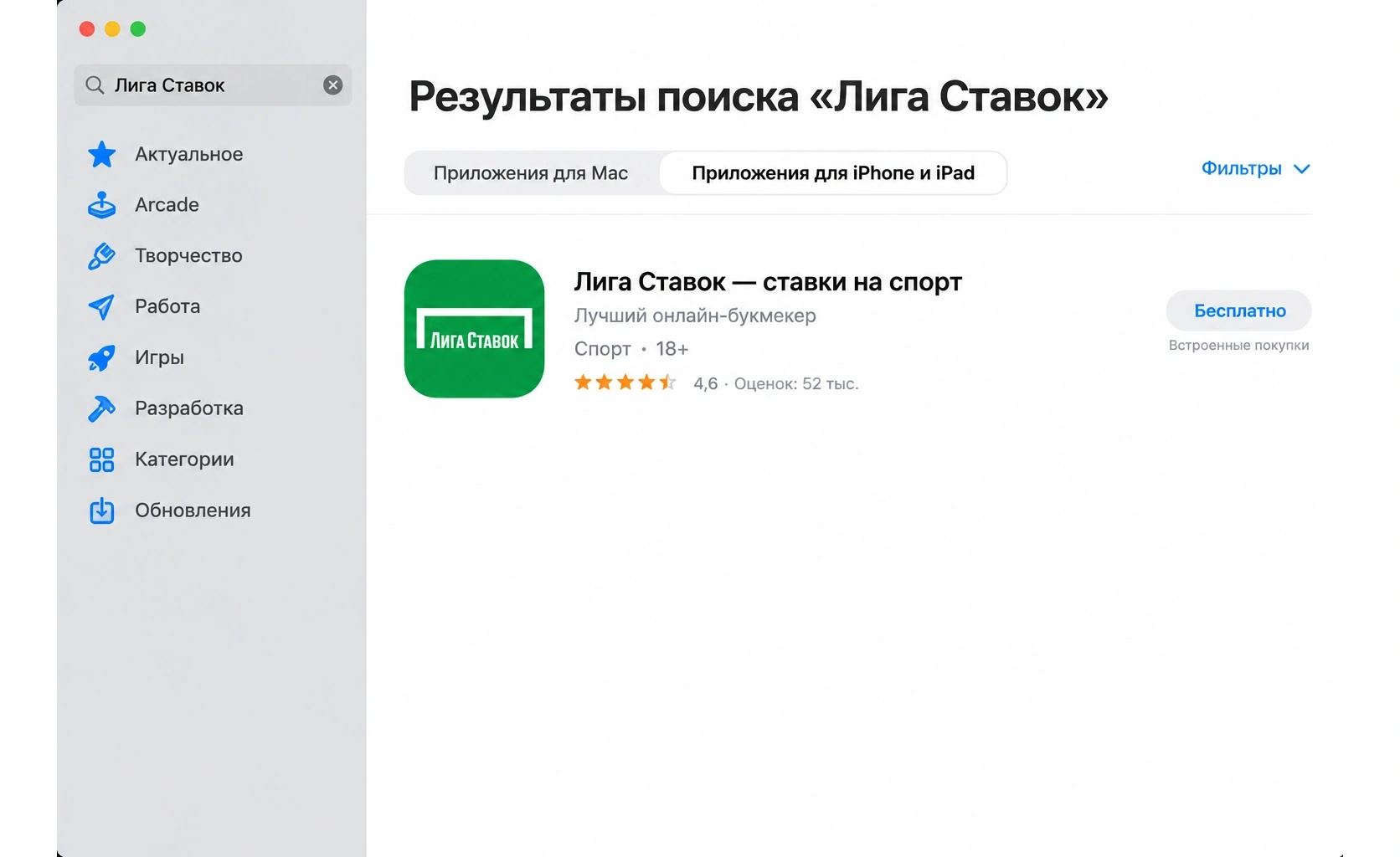Screen dimensions: 1400x857
Task: Click the Arcade joystick icon
Action: pyautogui.click(x=102, y=205)
